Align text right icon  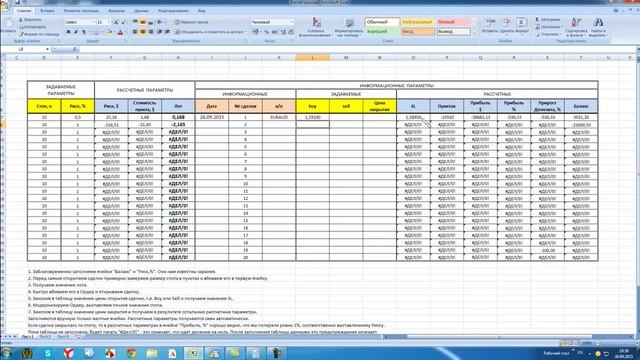click(151, 32)
